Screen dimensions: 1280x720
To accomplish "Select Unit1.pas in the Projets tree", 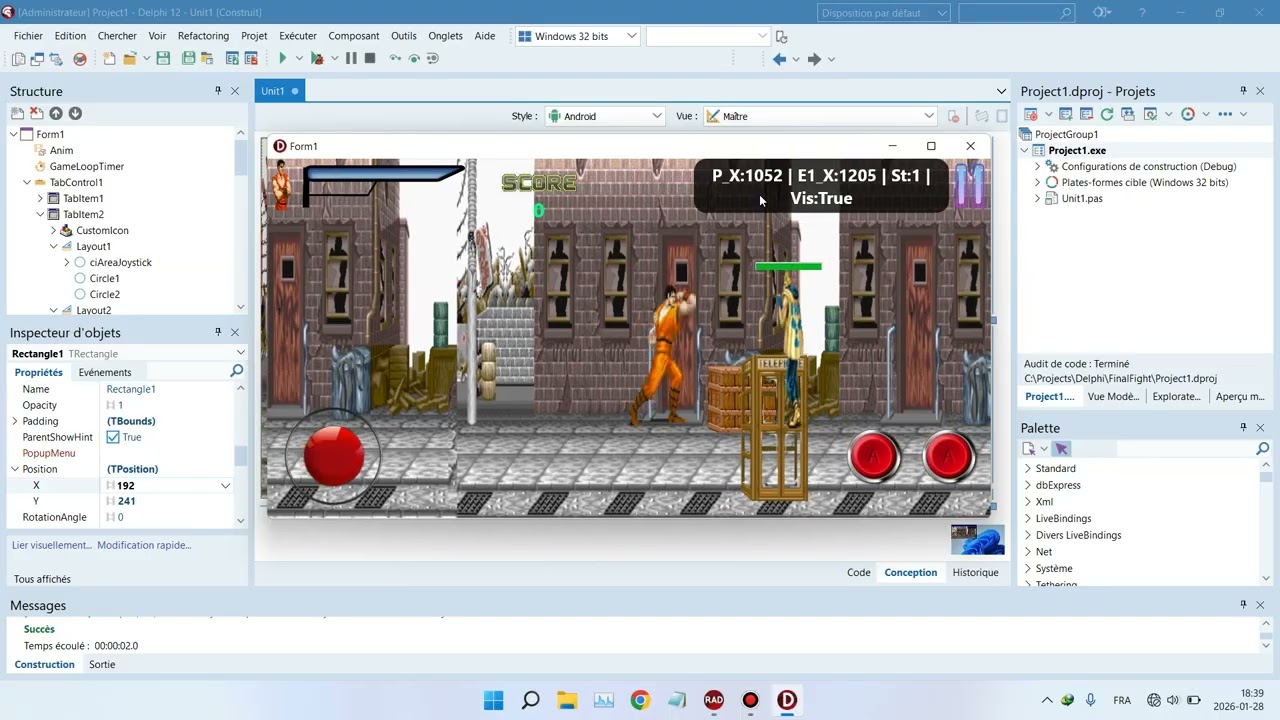I will pyautogui.click(x=1082, y=198).
